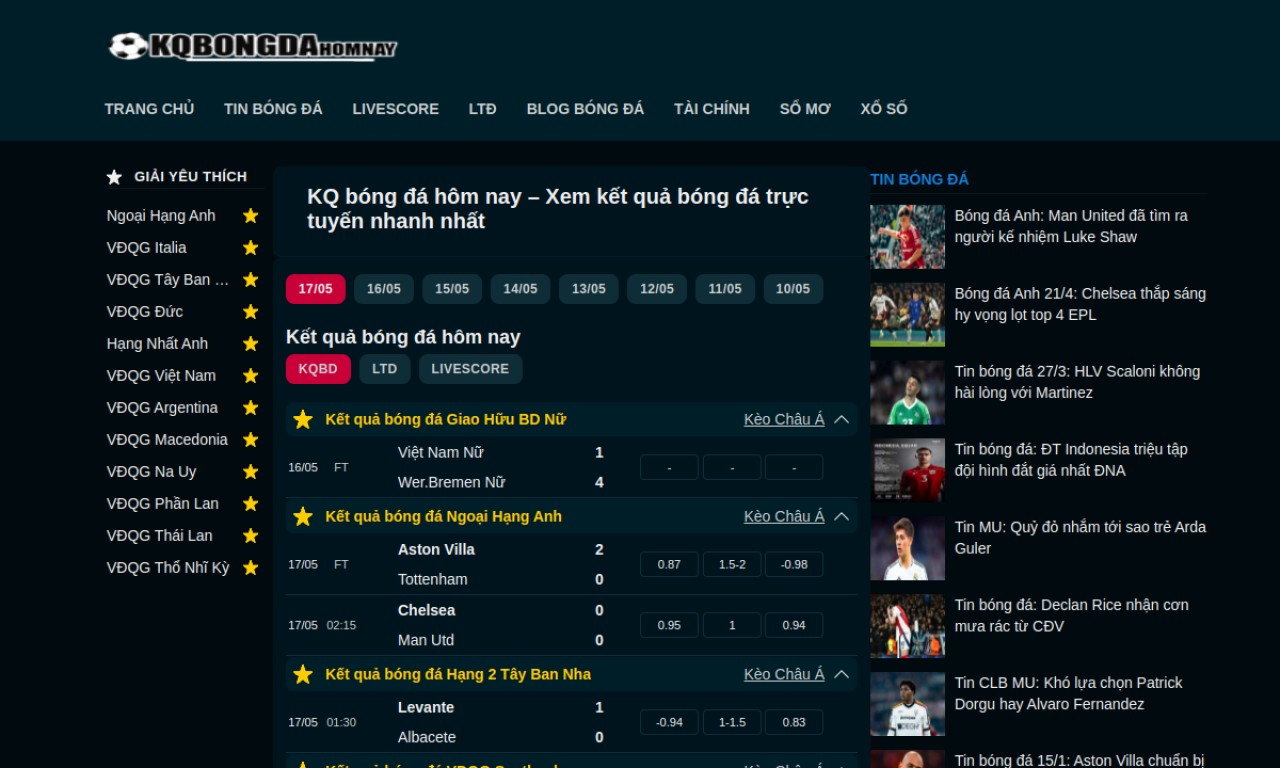1280x768 pixels.
Task: Open thumbnail for Chelsea top 4 EPL article
Action: coord(907,315)
